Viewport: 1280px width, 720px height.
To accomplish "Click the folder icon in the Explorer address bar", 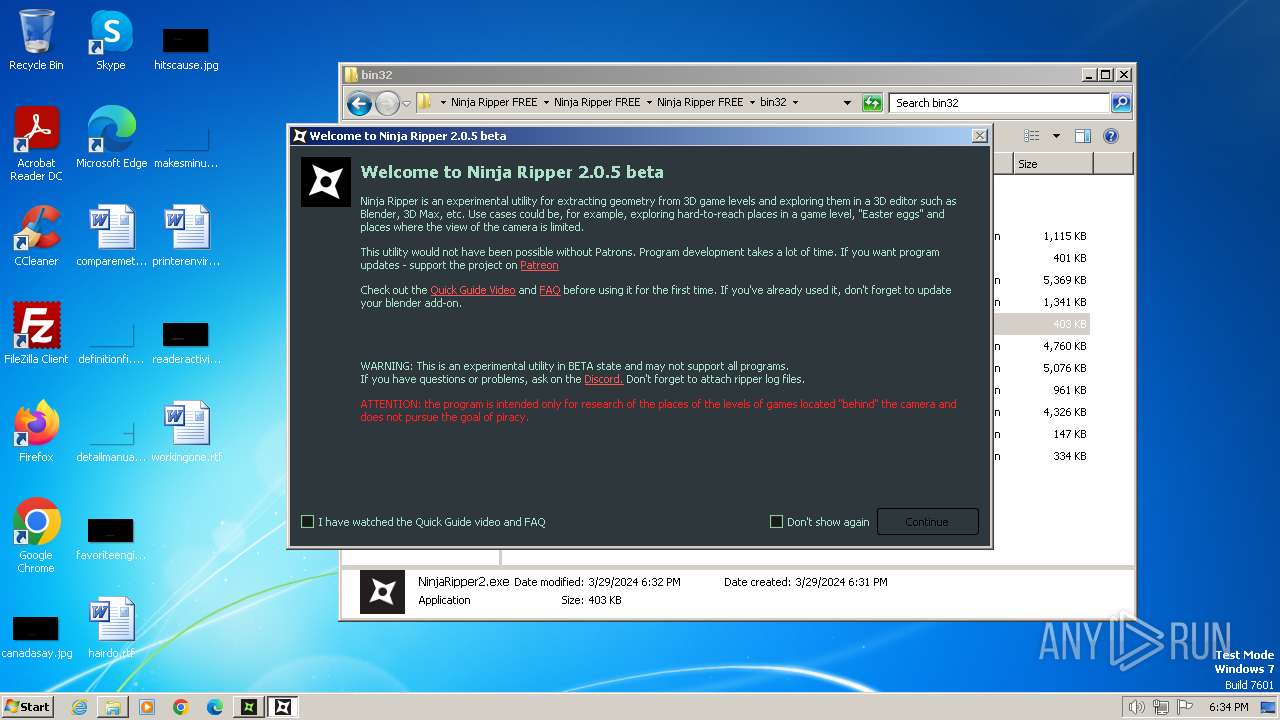I will point(424,102).
